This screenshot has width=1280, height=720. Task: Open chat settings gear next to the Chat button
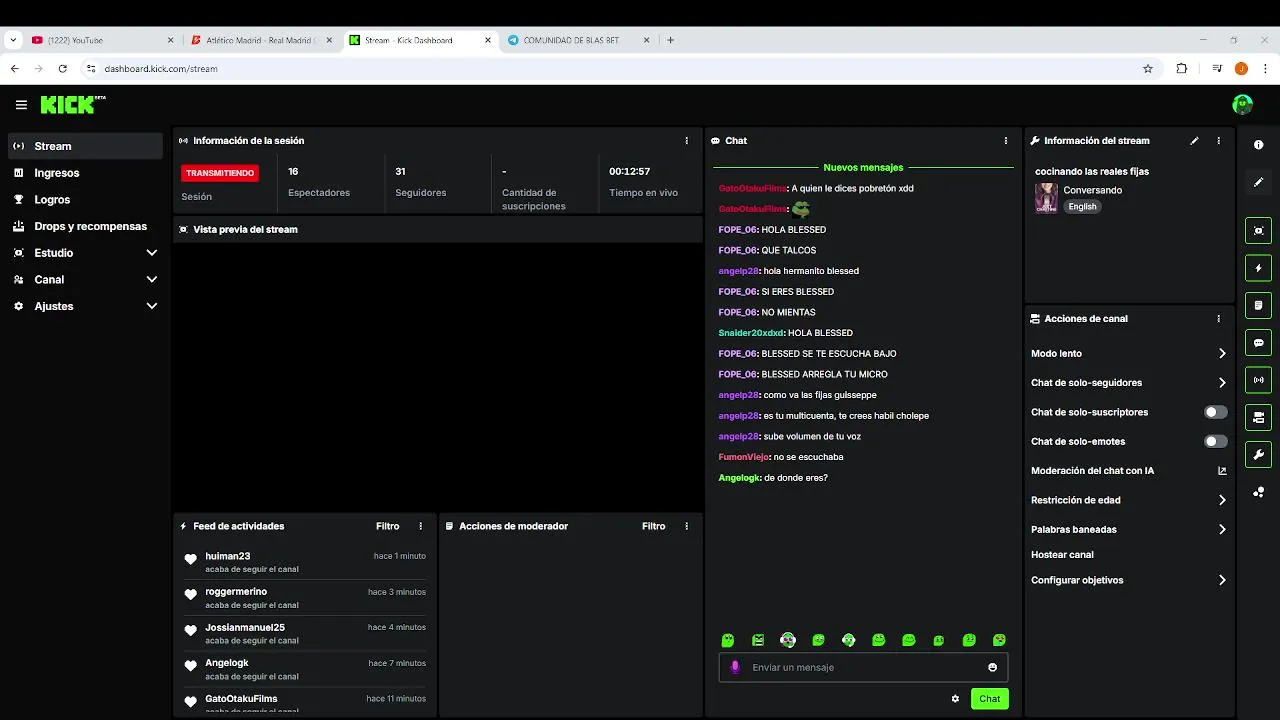pyautogui.click(x=955, y=699)
